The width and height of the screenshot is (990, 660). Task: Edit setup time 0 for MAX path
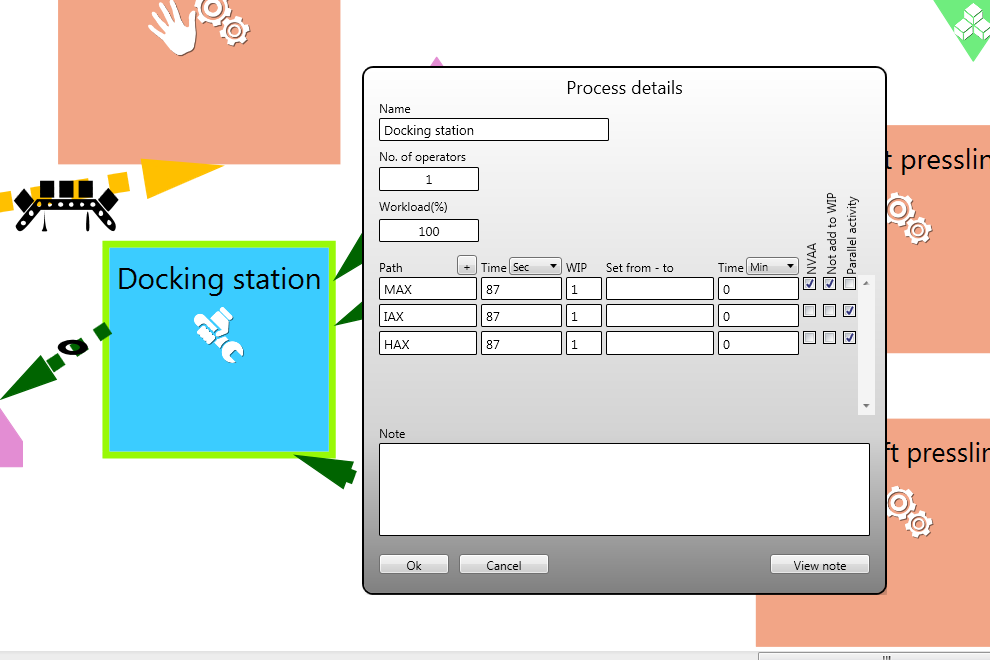[758, 289]
